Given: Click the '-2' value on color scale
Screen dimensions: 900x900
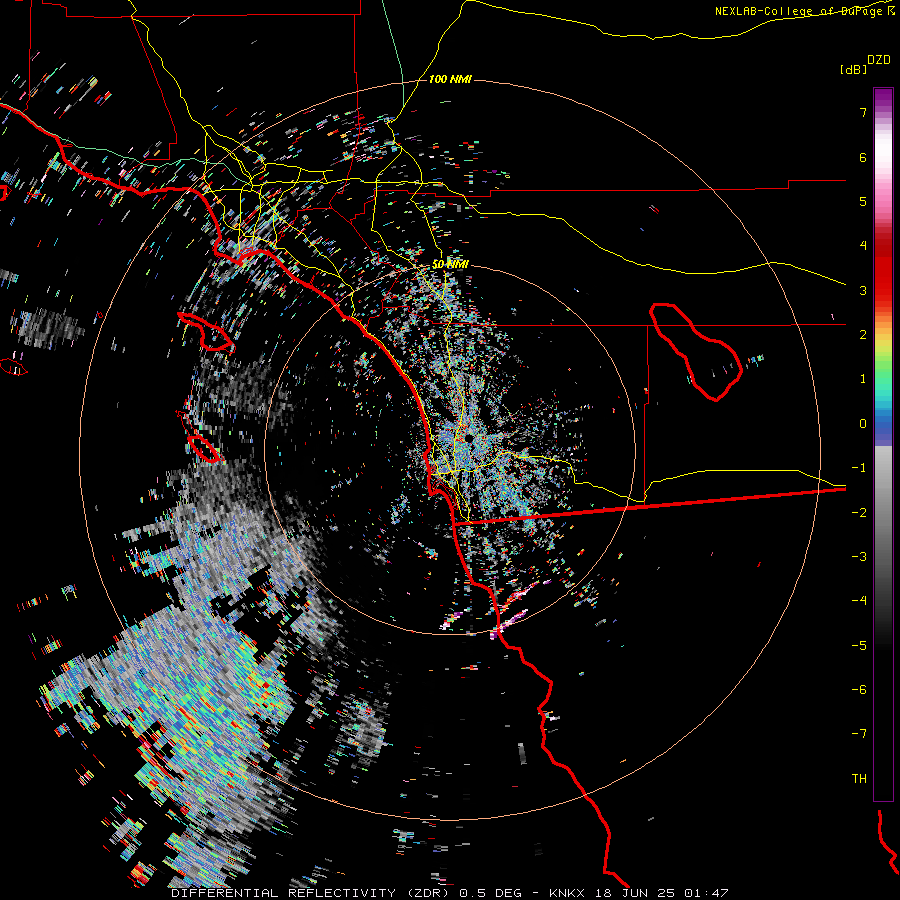Looking at the screenshot, I should point(859,513).
